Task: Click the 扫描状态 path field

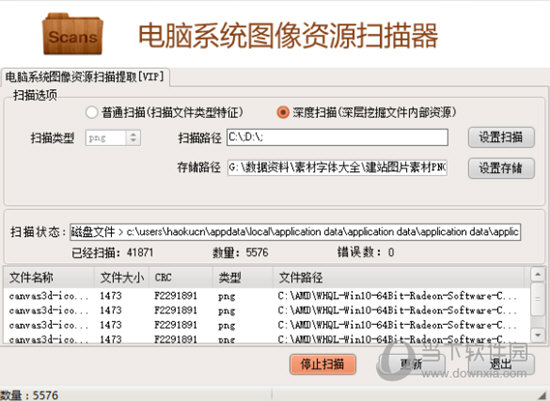Action: click(295, 232)
